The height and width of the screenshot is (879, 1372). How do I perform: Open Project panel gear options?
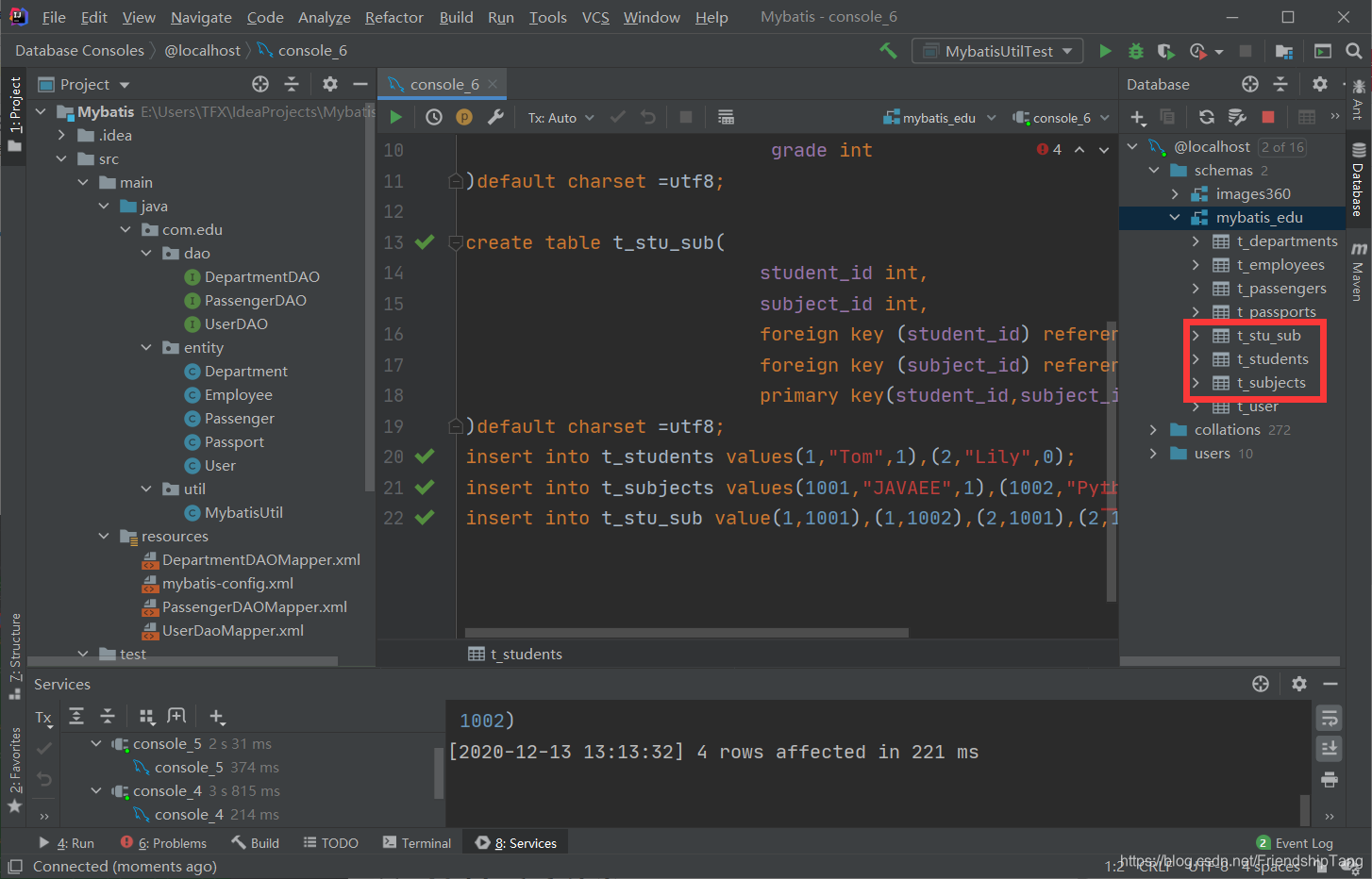pyautogui.click(x=329, y=84)
